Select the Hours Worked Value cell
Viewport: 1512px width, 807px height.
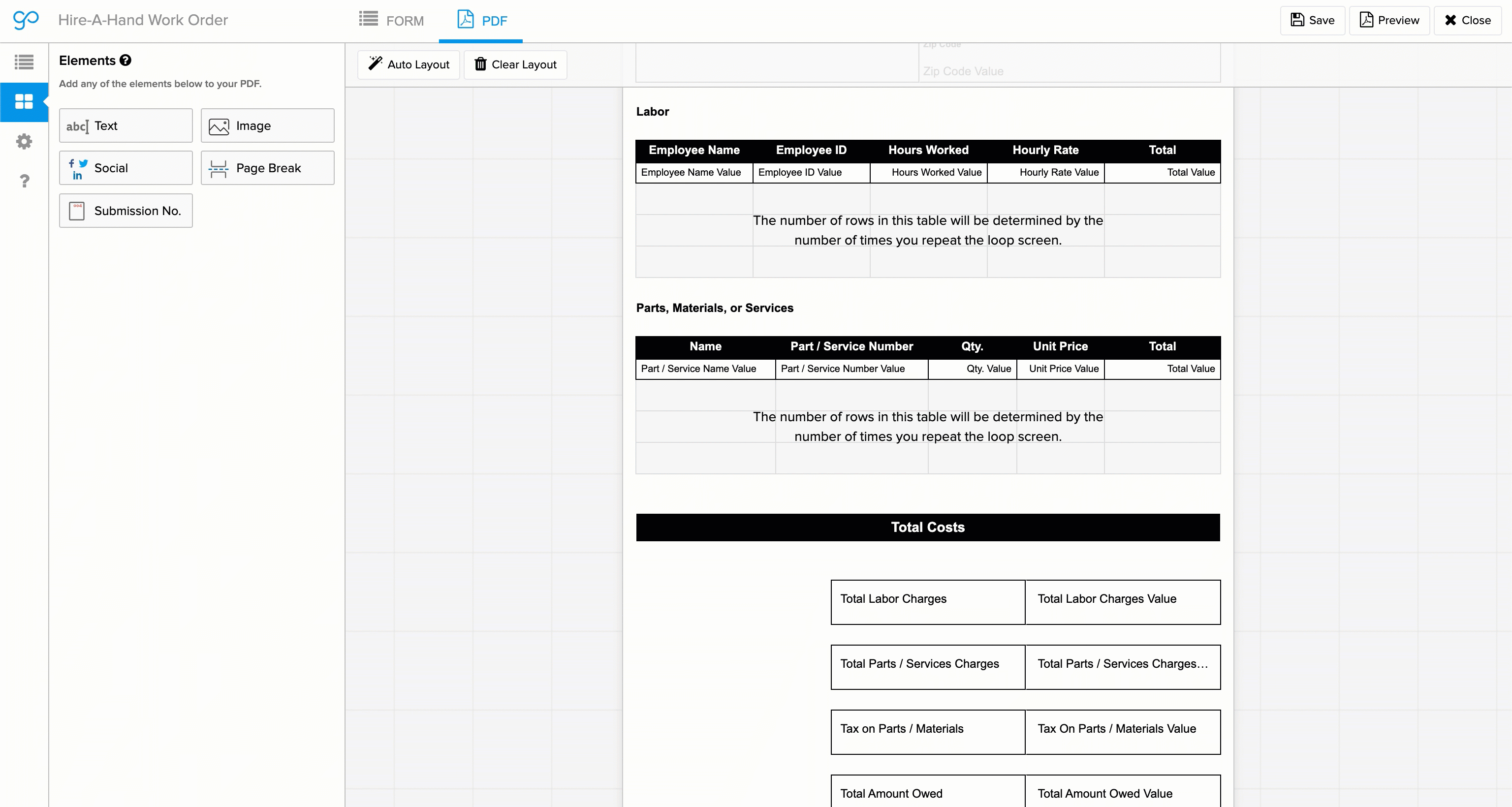pos(929,173)
